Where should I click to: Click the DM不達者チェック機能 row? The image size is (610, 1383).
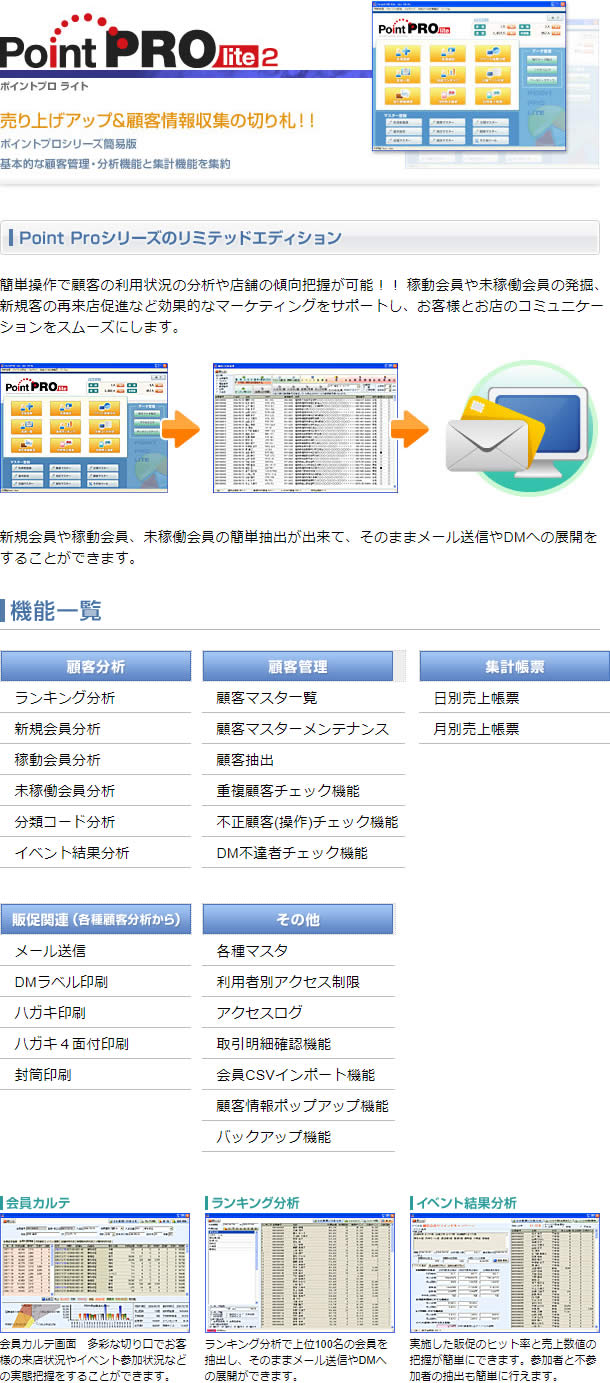304,852
